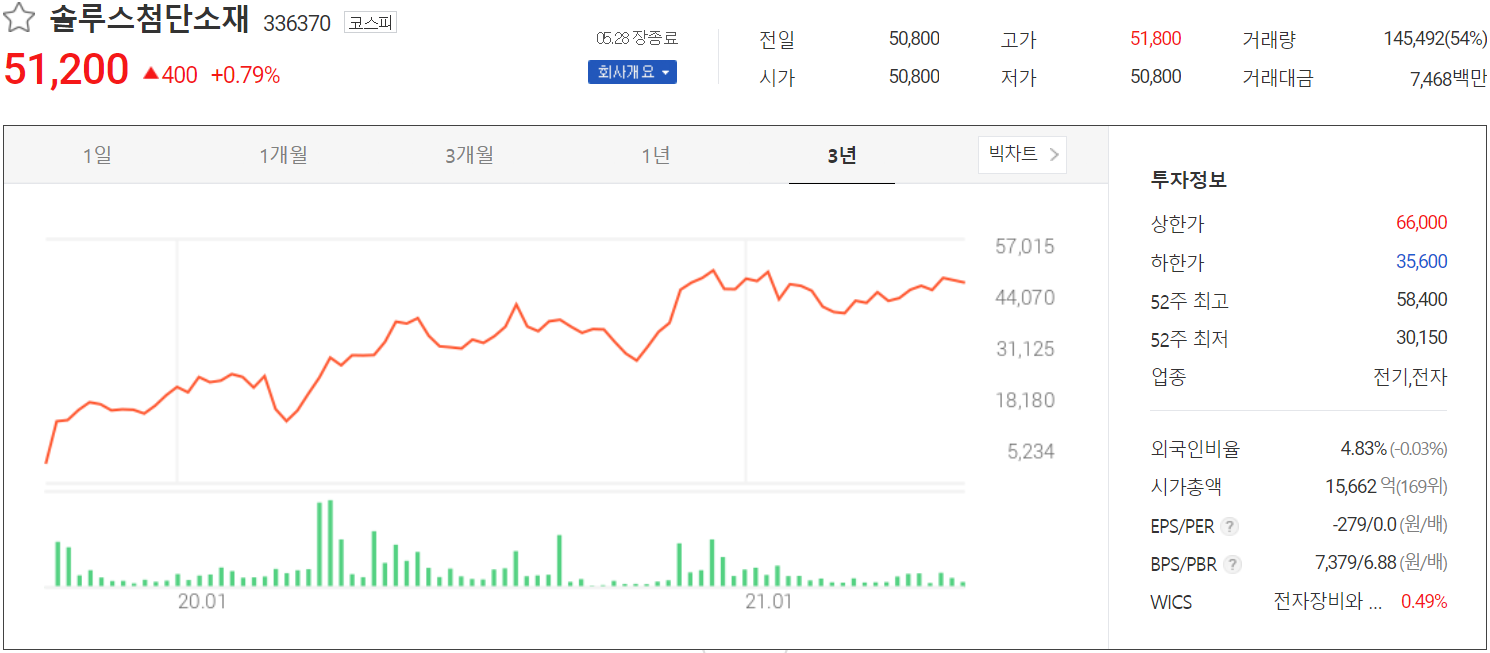Click help icon next to EPS/PER
This screenshot has height=653, width=1490.
coord(1230,526)
